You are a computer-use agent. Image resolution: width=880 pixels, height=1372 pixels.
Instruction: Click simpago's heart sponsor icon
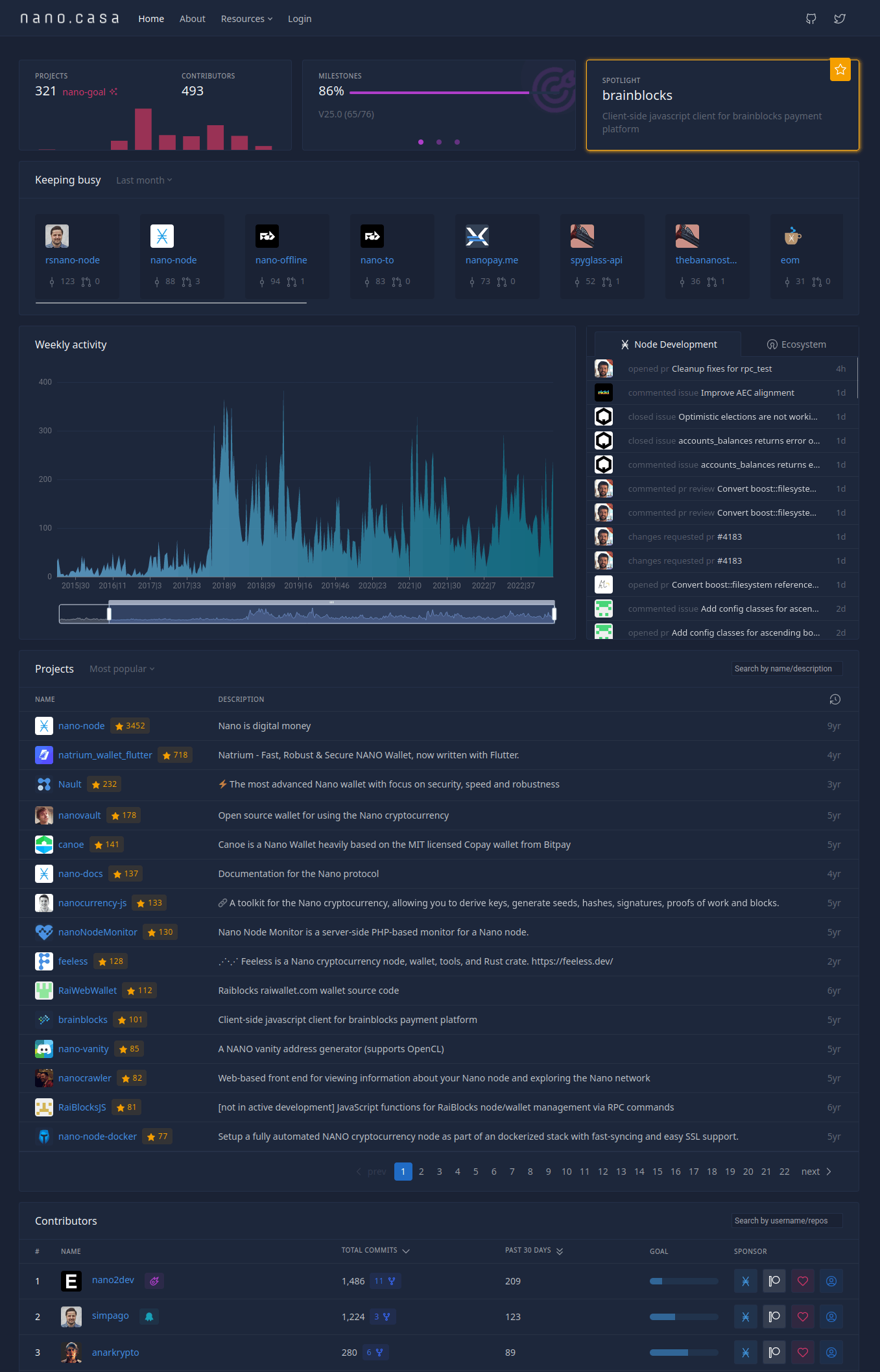(803, 1317)
